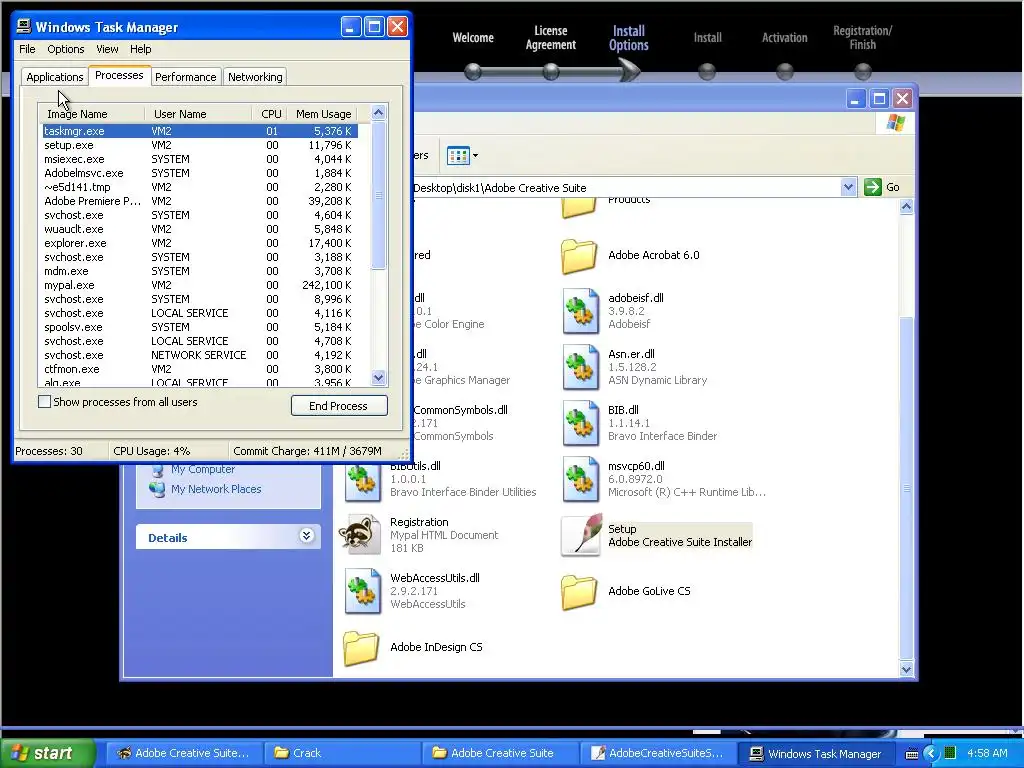Select the adobeisf.dll file icon
1024x768 pixels.
click(x=581, y=311)
